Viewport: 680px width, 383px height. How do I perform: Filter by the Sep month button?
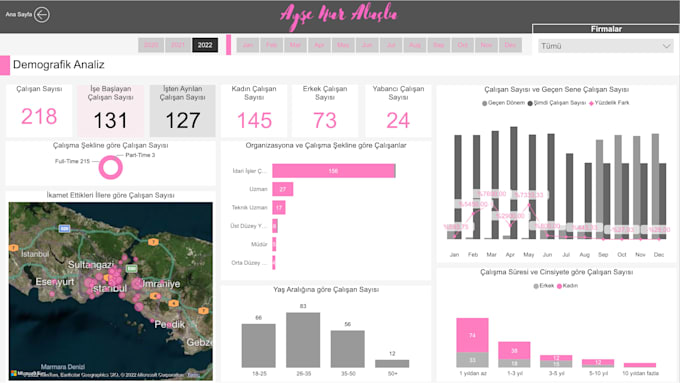438,45
